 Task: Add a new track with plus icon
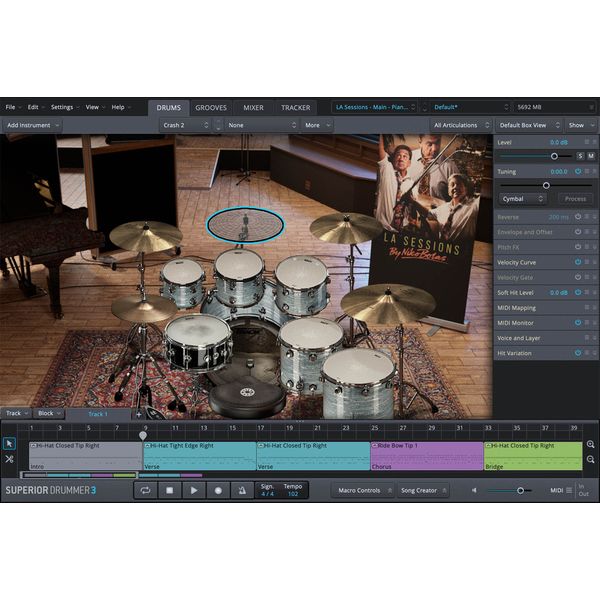pos(139,414)
